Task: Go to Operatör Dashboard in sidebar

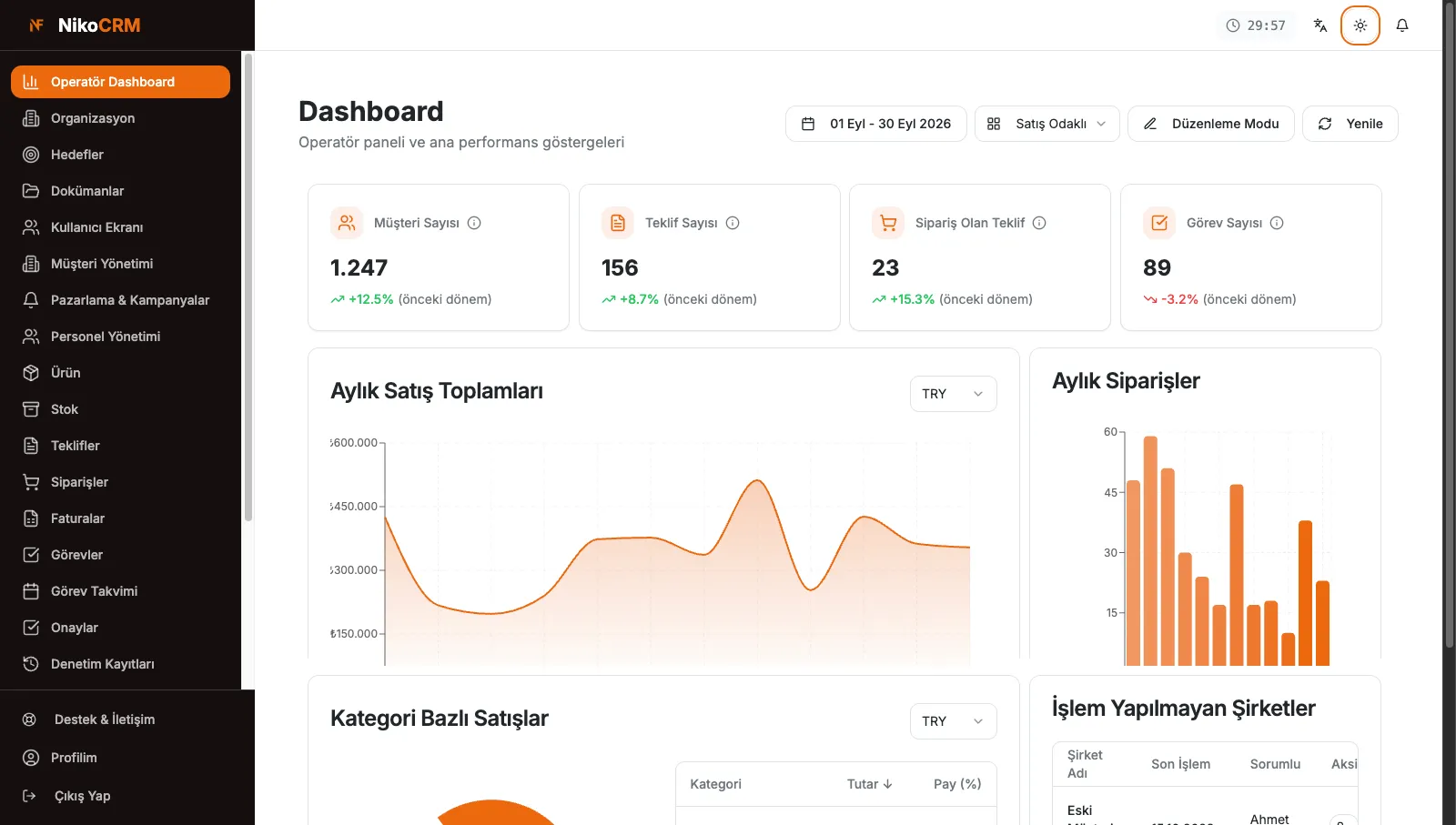Action: coord(120,82)
